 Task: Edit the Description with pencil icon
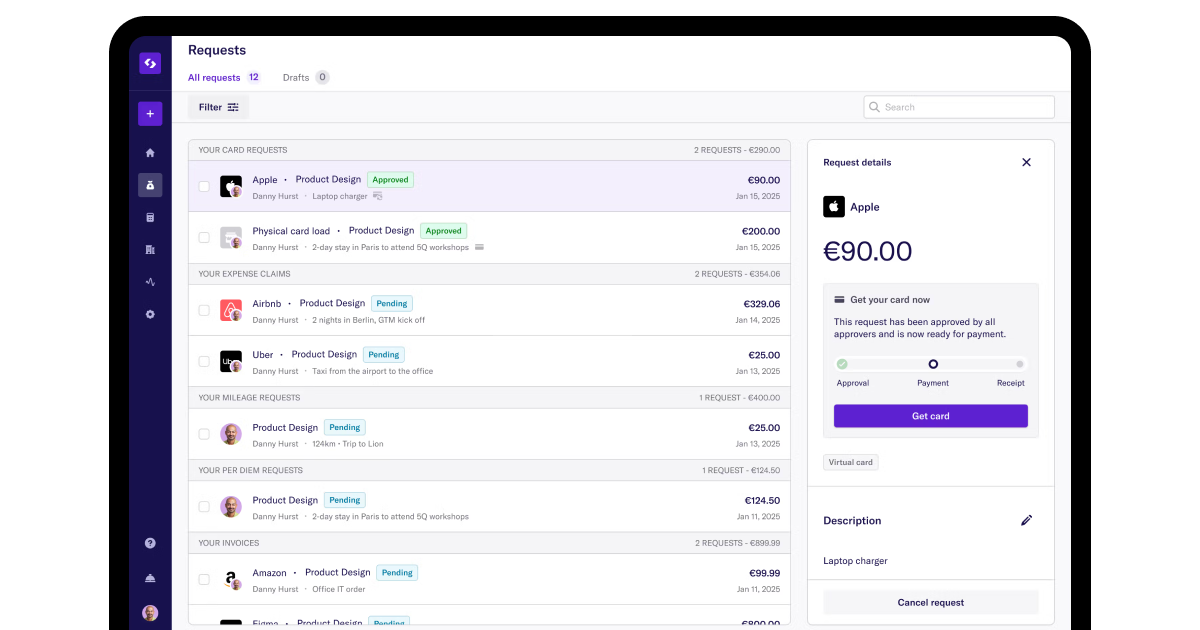(1026, 520)
